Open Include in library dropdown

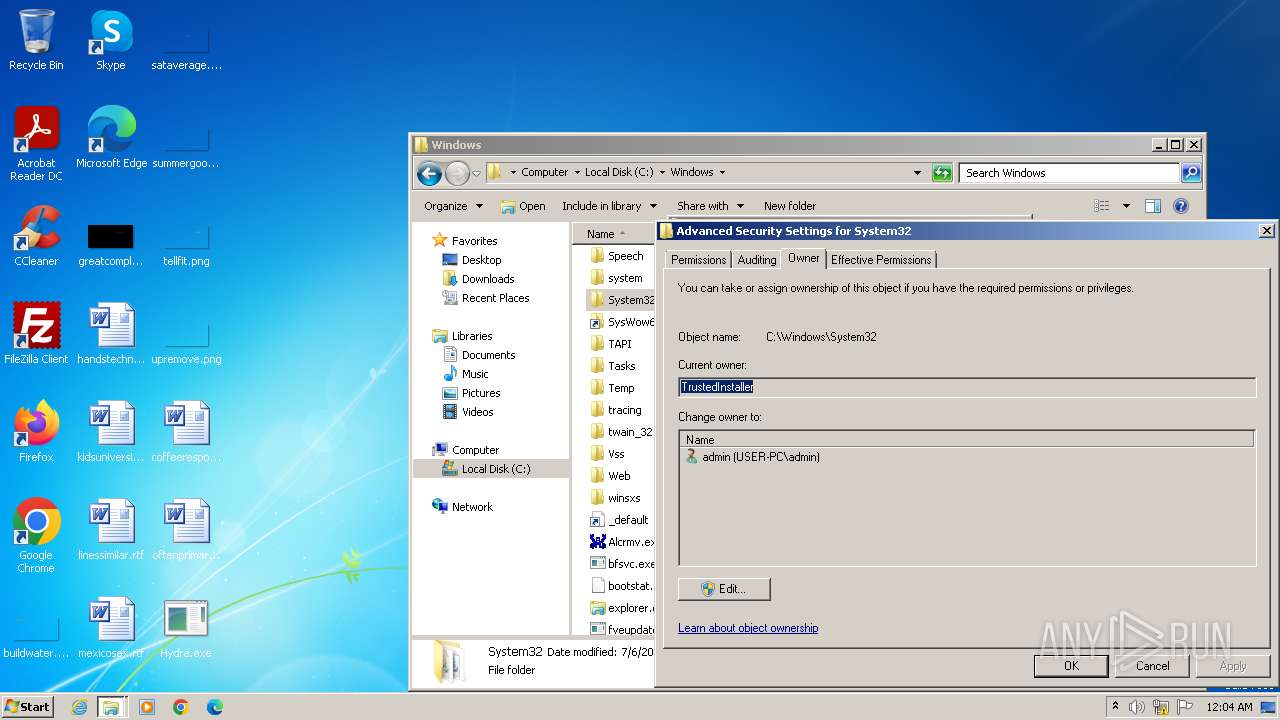click(609, 206)
